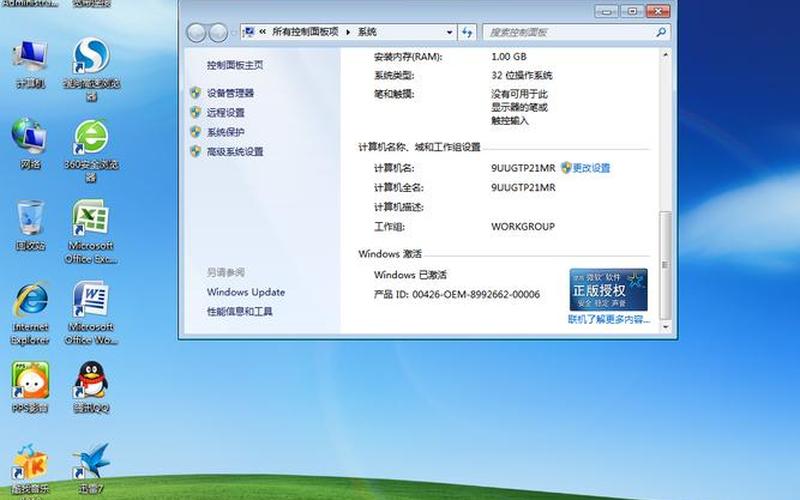
Task: Click the refresh button beside address bar
Action: 467,32
